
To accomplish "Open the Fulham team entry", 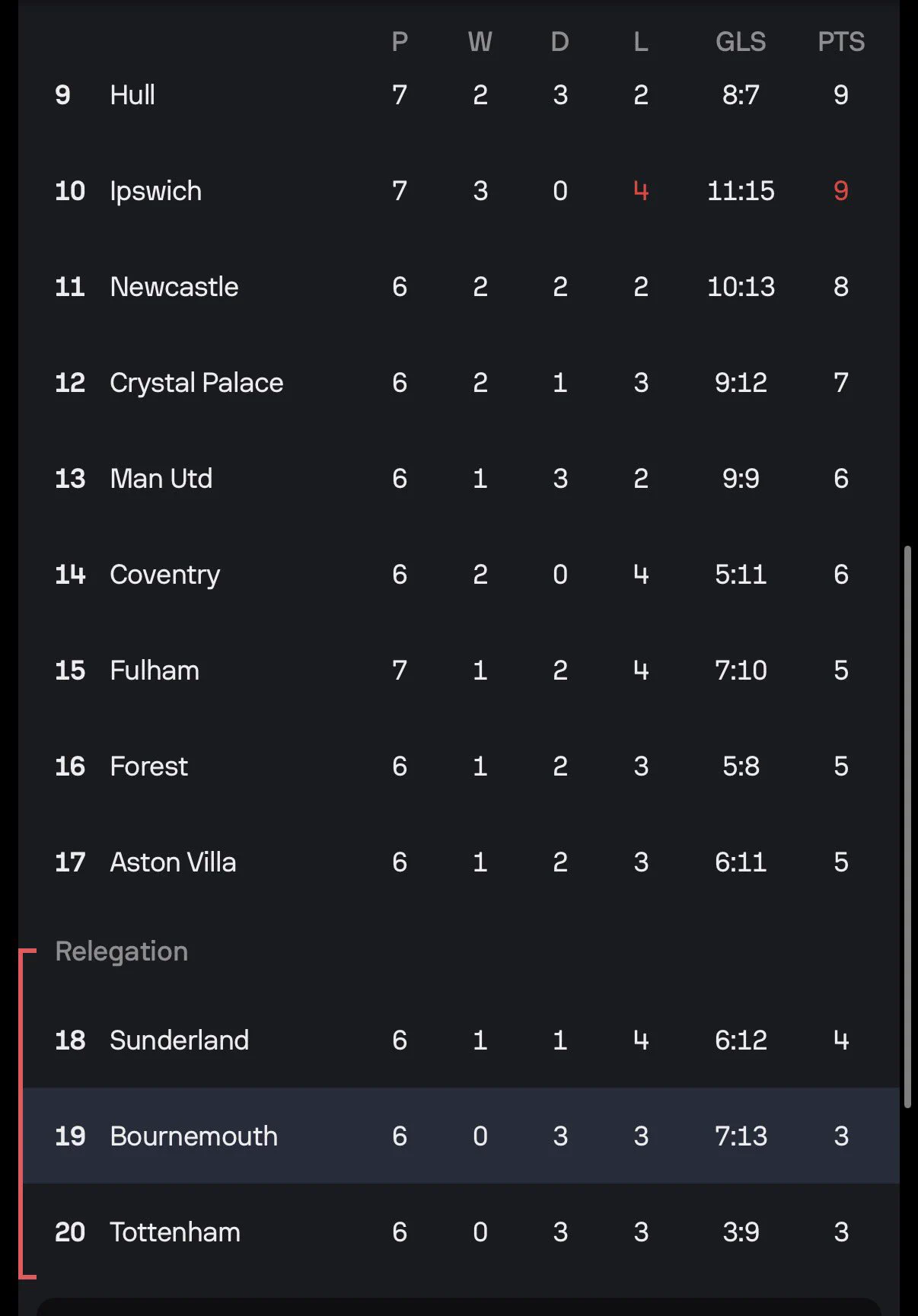I will click(x=459, y=671).
